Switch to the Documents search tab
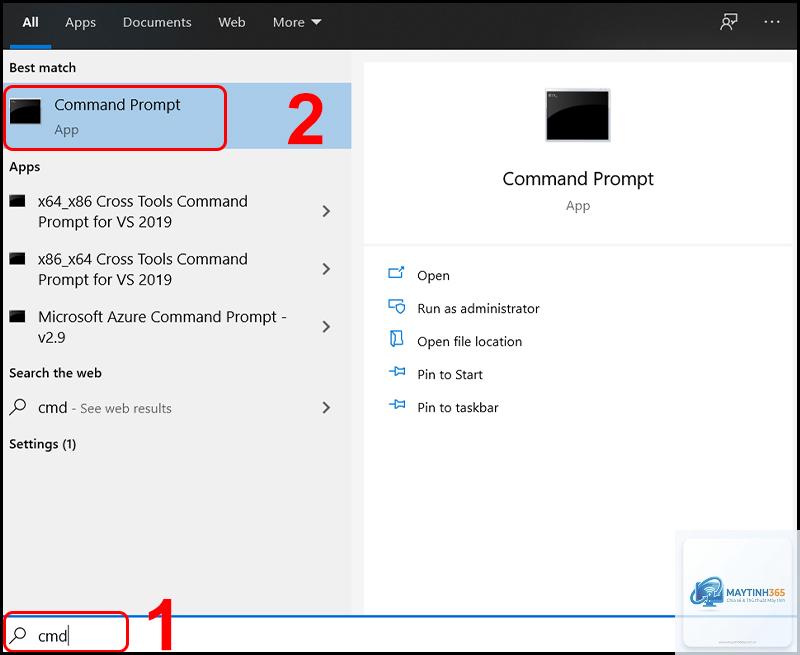 point(157,22)
